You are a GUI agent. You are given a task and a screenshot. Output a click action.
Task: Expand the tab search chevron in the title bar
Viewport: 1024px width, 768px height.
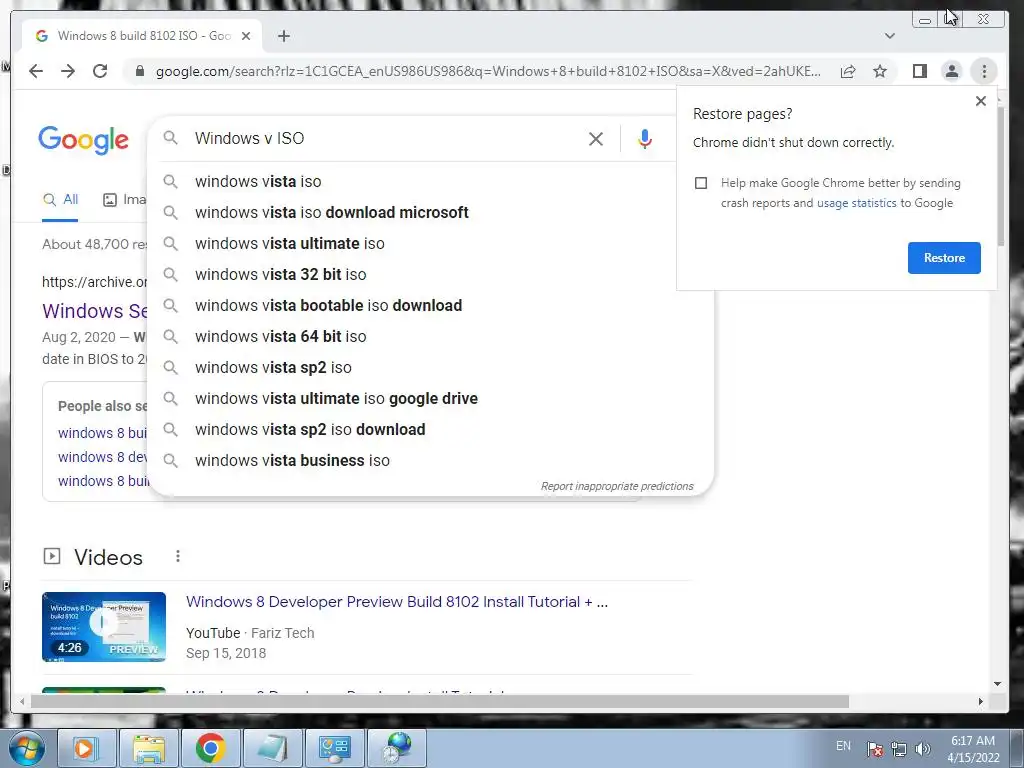coord(889,36)
